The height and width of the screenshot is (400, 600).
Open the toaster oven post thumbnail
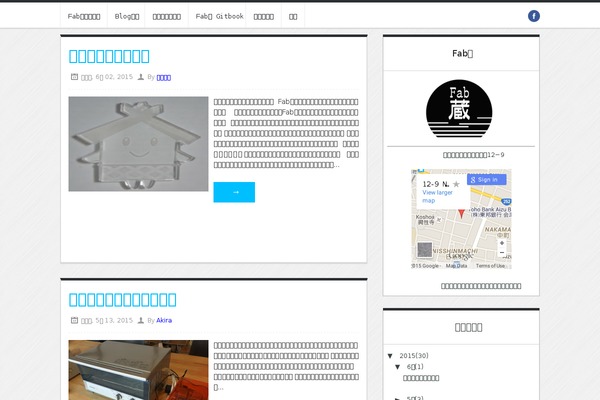pos(139,370)
